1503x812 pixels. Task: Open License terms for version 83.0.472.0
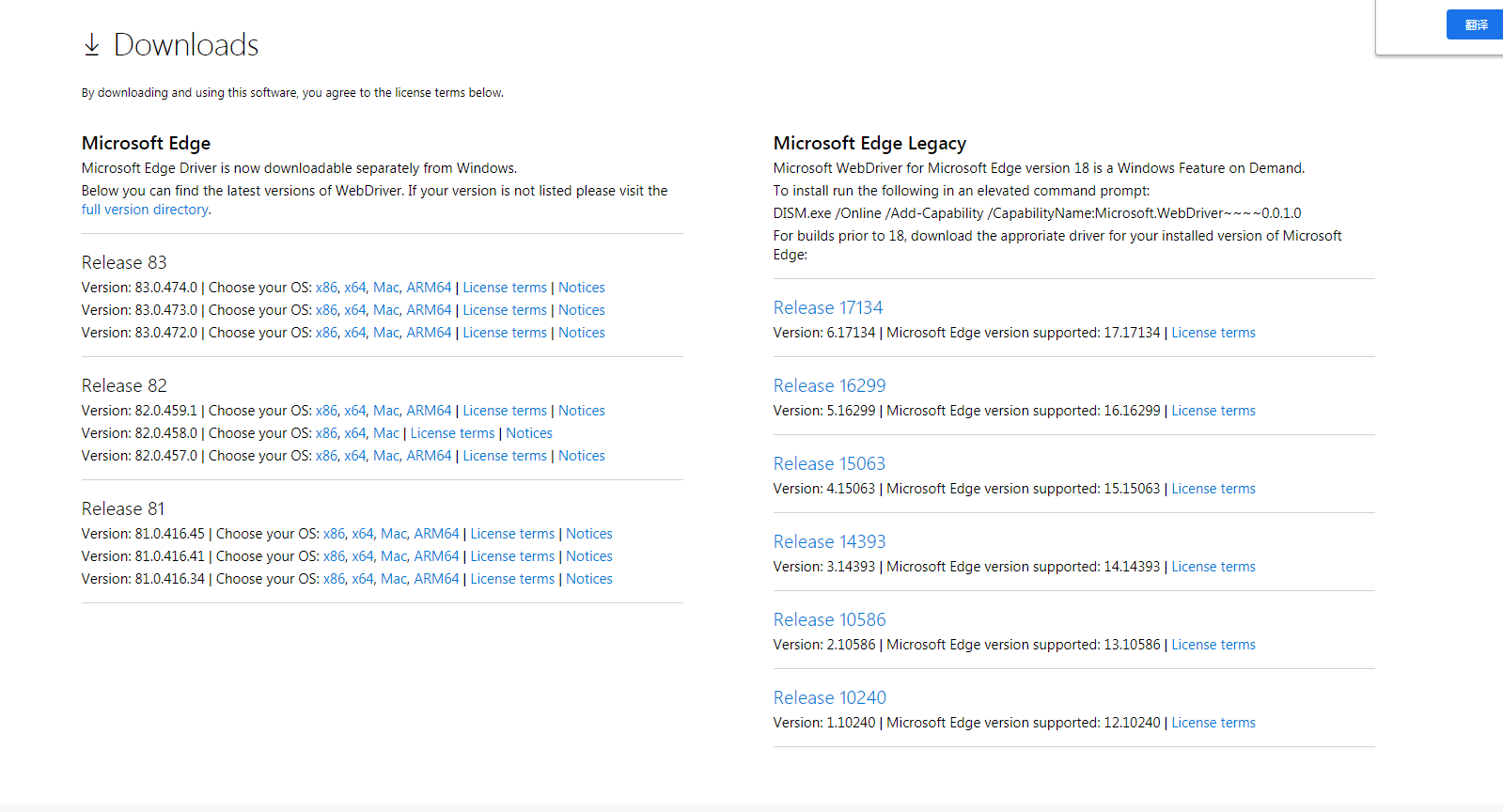505,333
